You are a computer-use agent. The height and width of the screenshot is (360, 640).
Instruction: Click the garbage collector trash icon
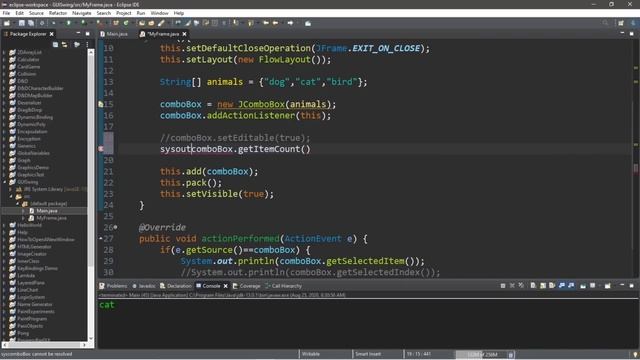pos(511,355)
